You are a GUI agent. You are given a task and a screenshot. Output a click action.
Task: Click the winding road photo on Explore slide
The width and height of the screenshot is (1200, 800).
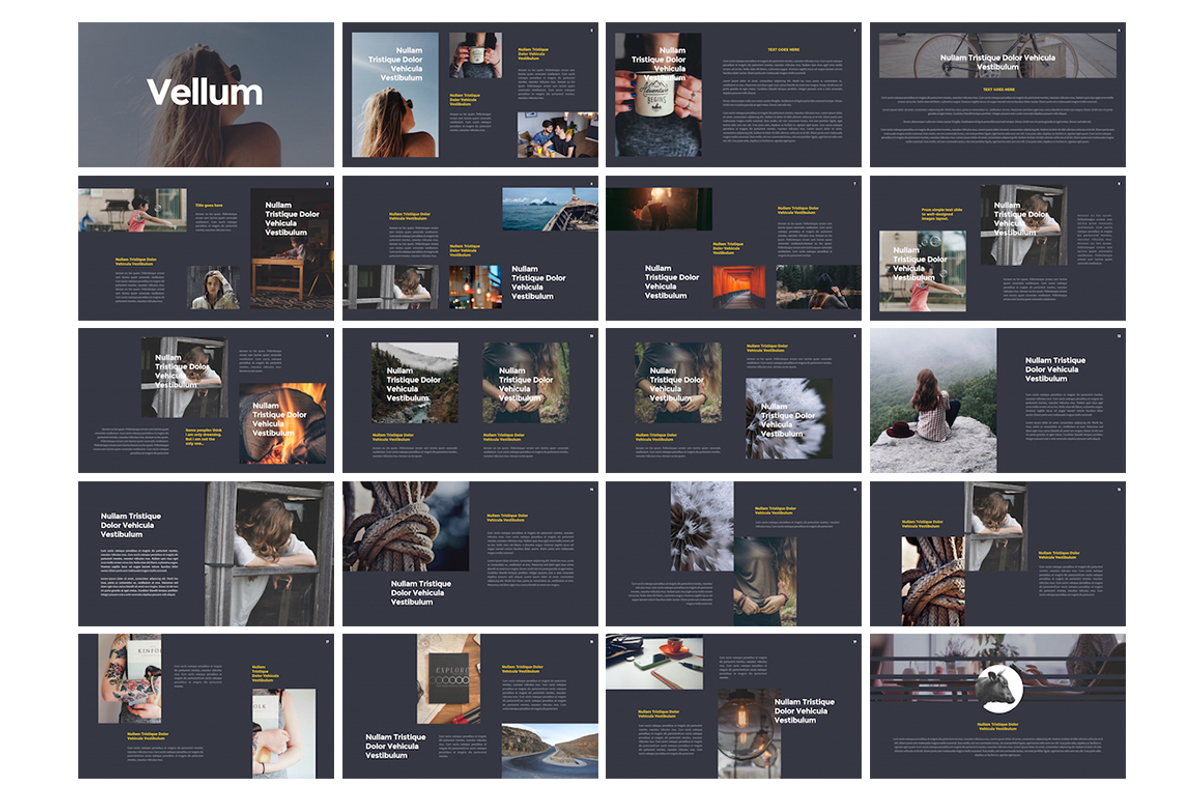pyautogui.click(x=550, y=751)
